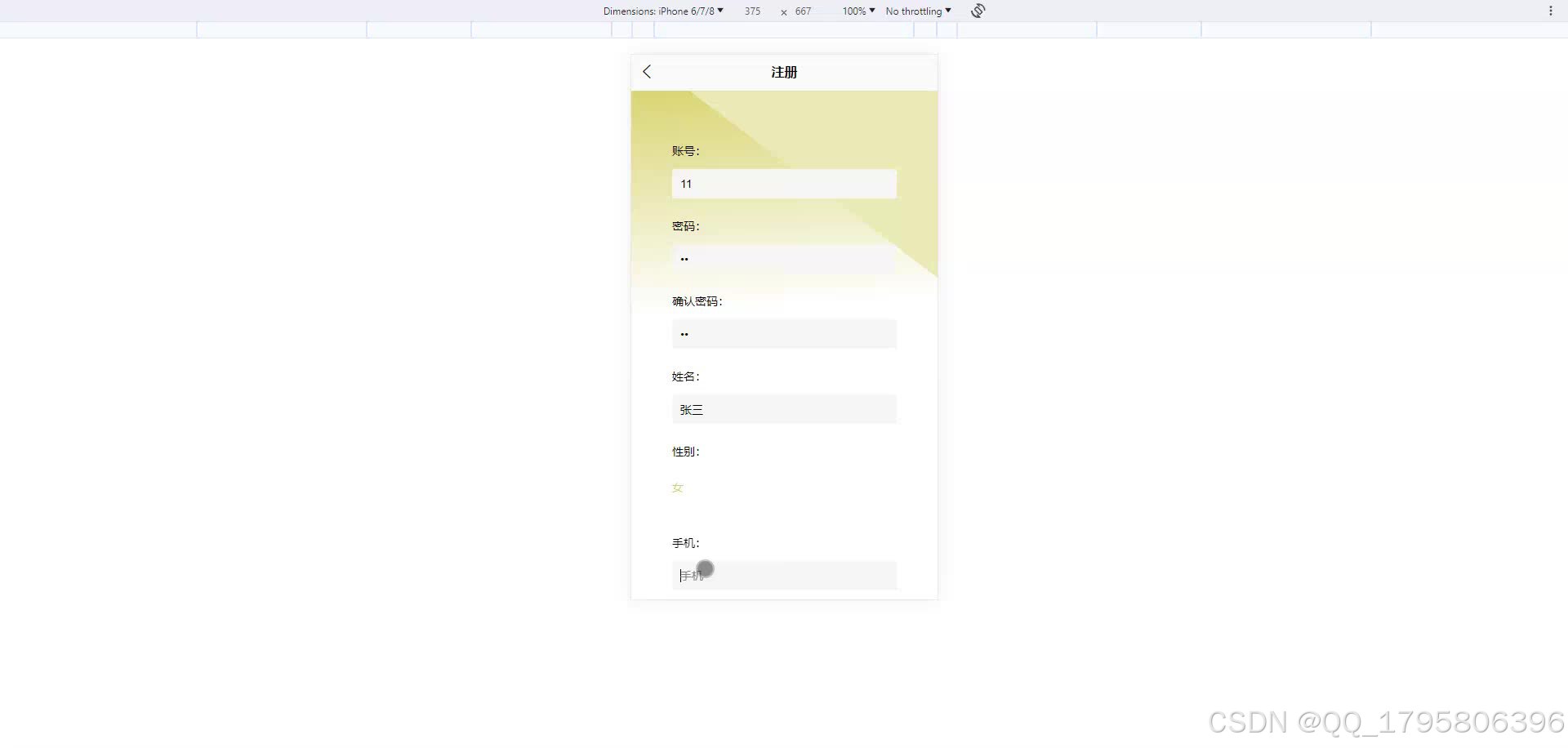Click the 姓名 field containing 张三
The image size is (1568, 748).
coord(784,409)
